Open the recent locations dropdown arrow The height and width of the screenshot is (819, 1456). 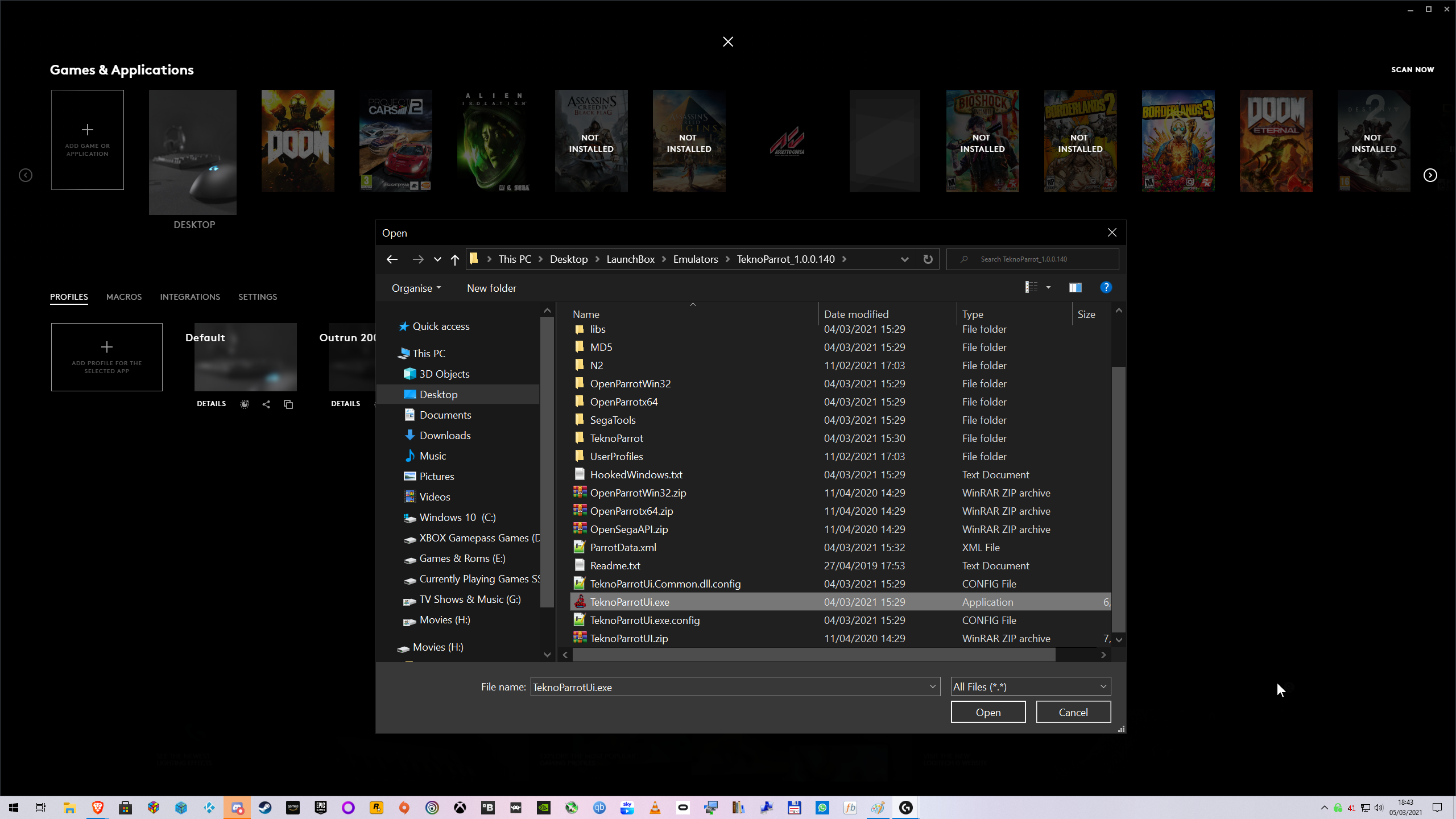pos(437,259)
